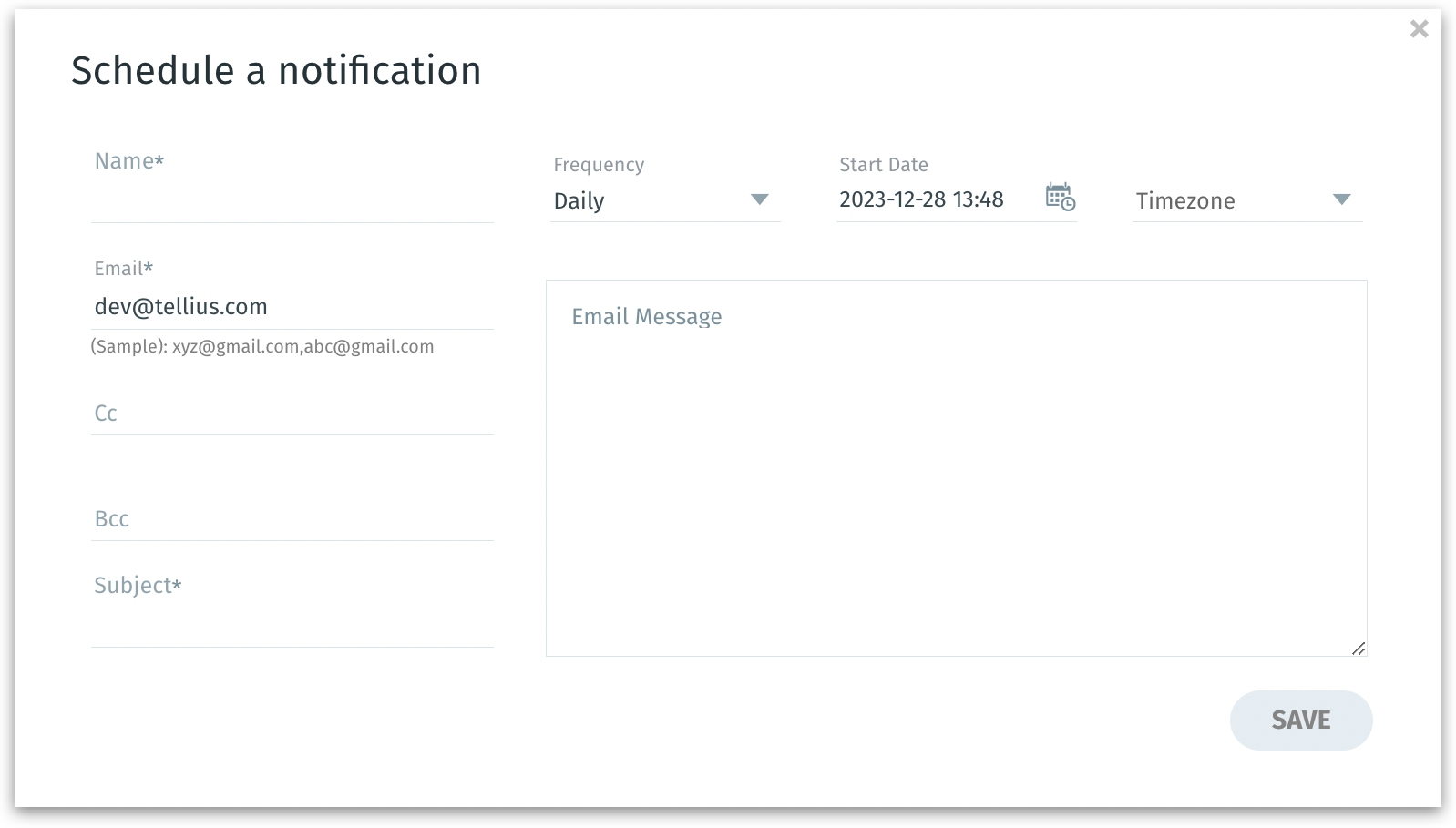
Task: Click the Email Message resize handle
Action: 1358,648
